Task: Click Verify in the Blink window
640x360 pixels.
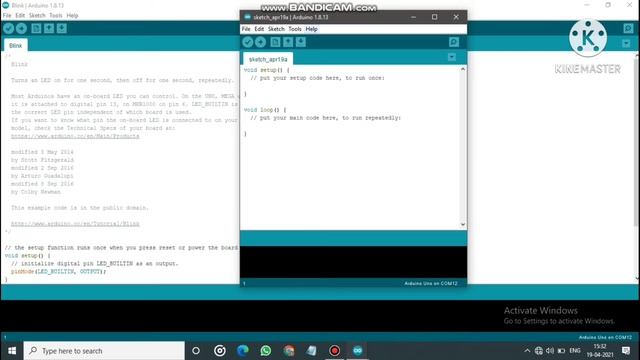Action: 9,28
